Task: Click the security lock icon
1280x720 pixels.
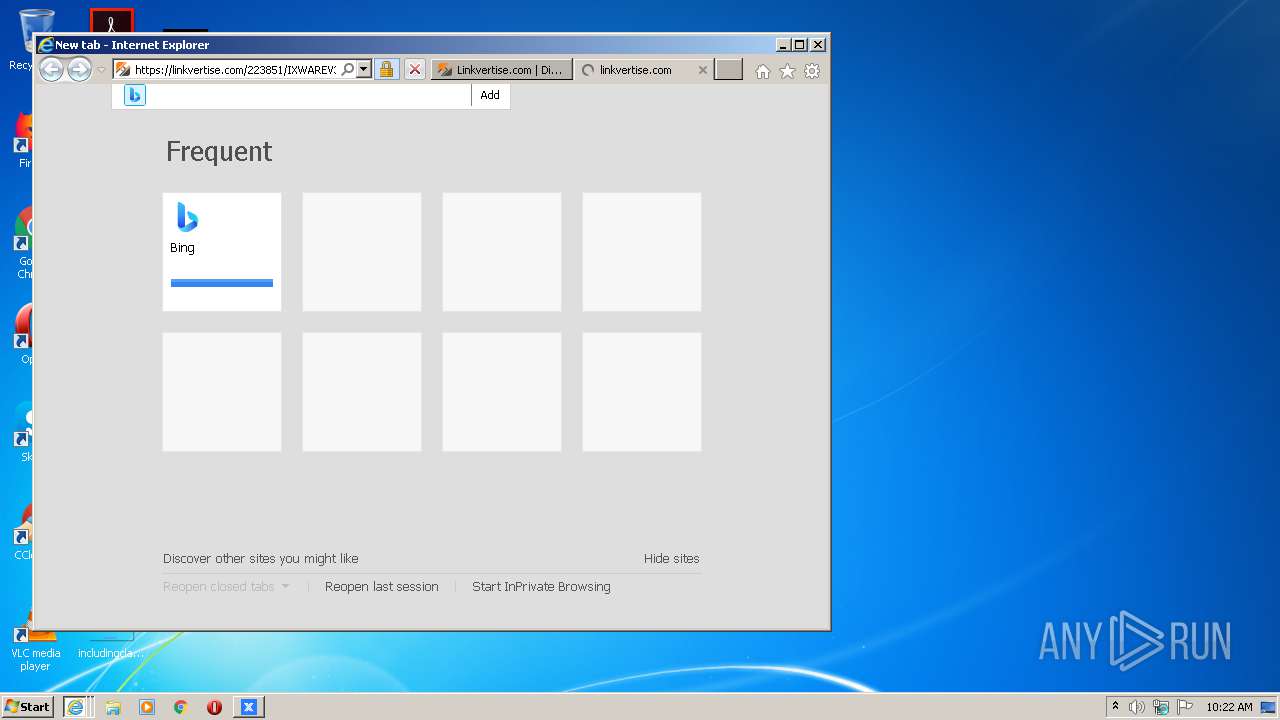Action: [x=386, y=70]
